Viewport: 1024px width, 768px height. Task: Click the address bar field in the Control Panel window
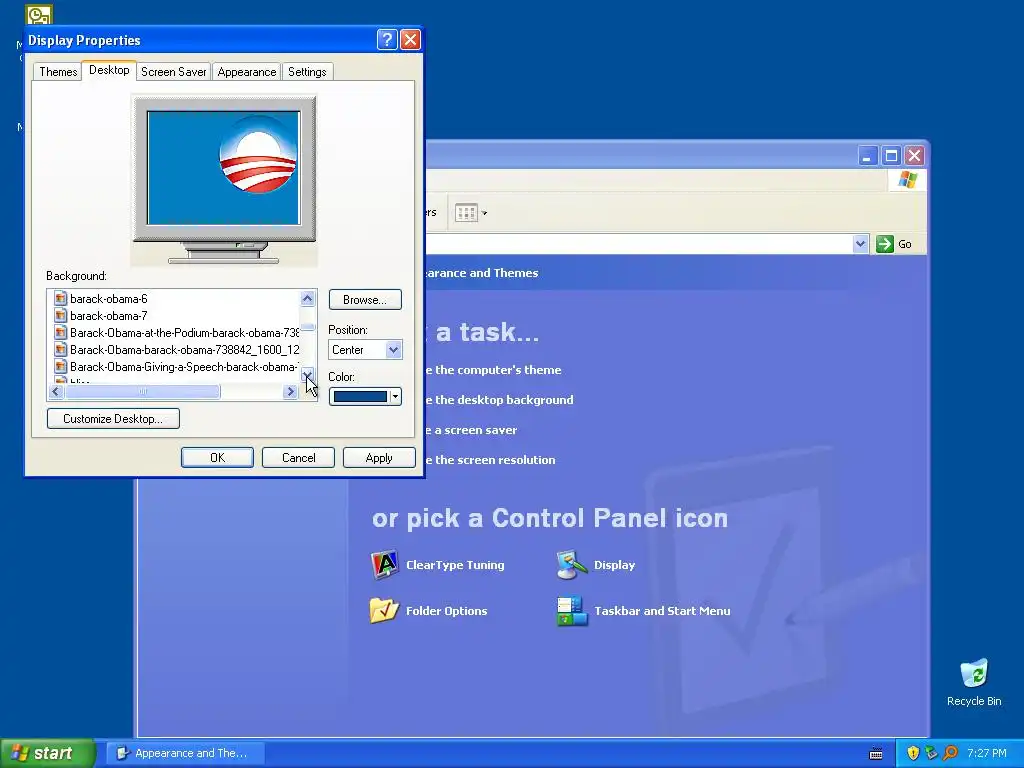tap(639, 244)
